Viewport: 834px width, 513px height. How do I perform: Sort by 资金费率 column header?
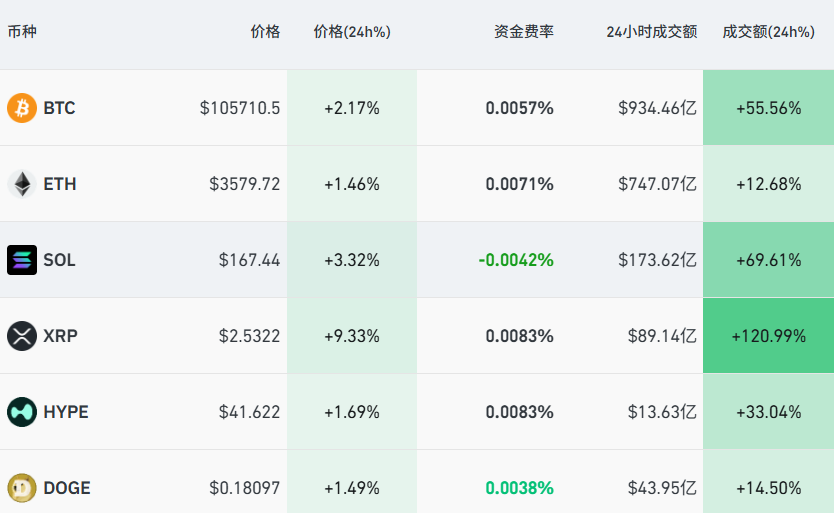[x=523, y=32]
